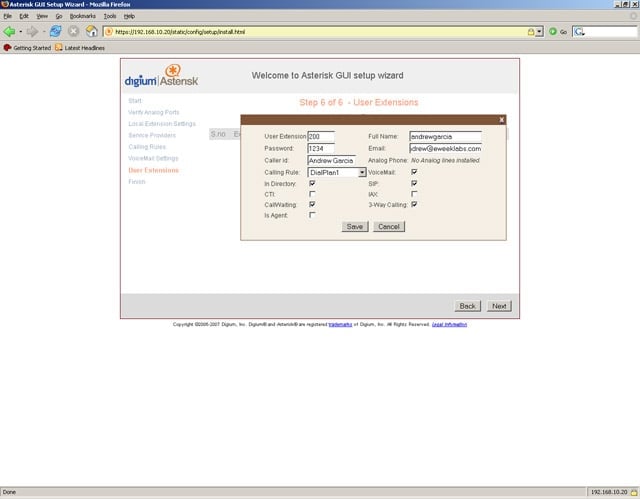640x499 pixels.
Task: Reload the page with the refresh icon
Action: click(x=56, y=31)
